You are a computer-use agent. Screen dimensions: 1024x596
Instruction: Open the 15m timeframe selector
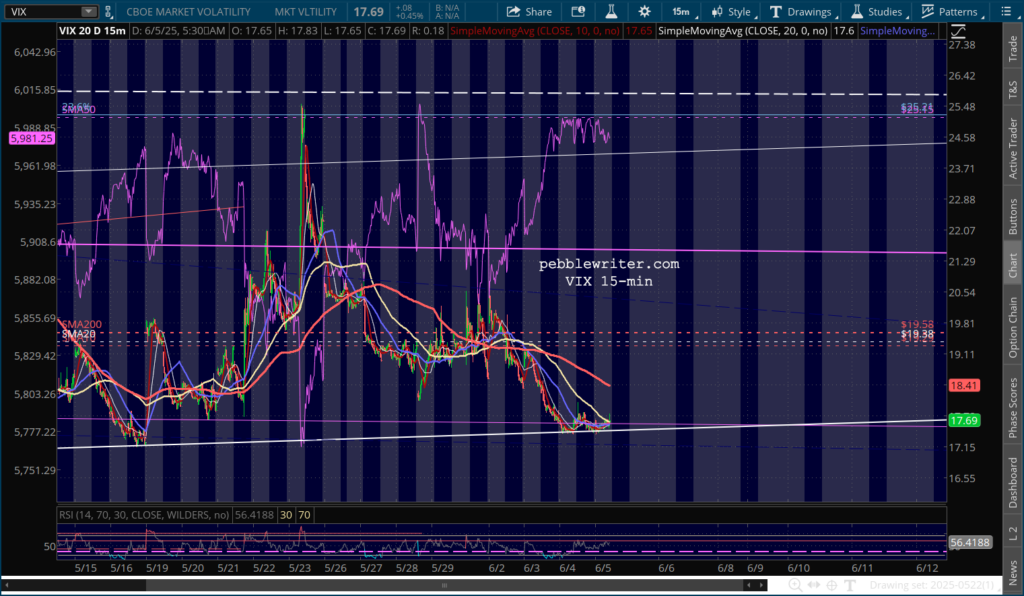tap(680, 12)
